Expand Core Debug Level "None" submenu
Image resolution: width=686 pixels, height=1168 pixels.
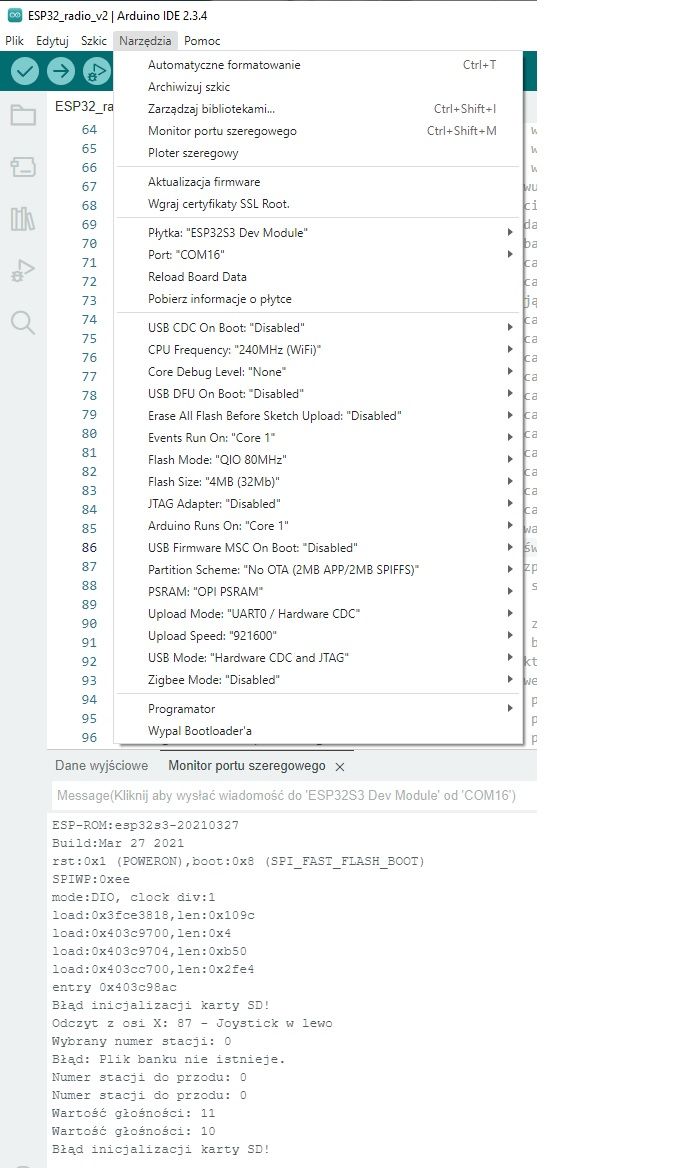318,372
